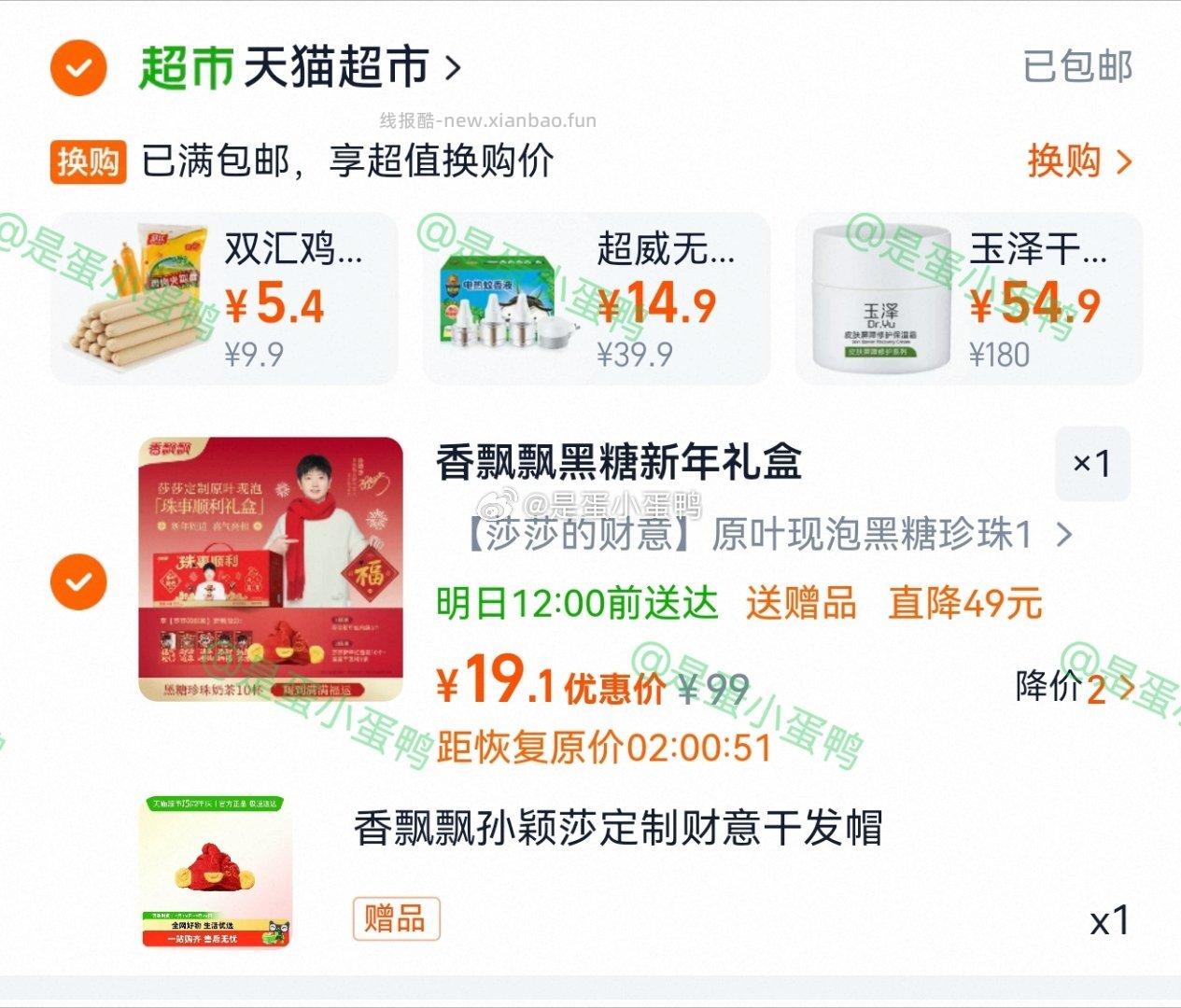Open the 干发帽 gift item image

(x=216, y=872)
